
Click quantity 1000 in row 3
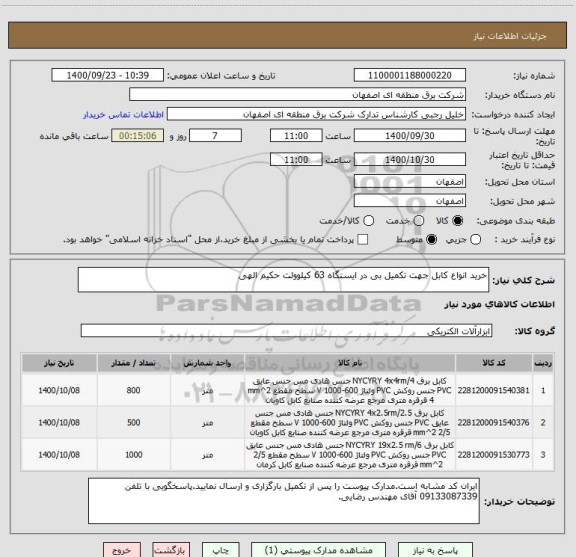133,455
